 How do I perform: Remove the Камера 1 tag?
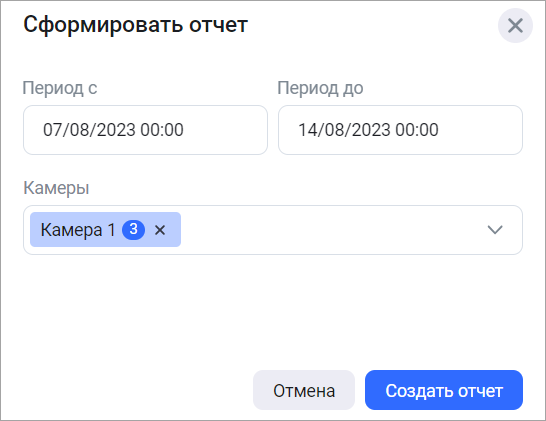click(160, 230)
